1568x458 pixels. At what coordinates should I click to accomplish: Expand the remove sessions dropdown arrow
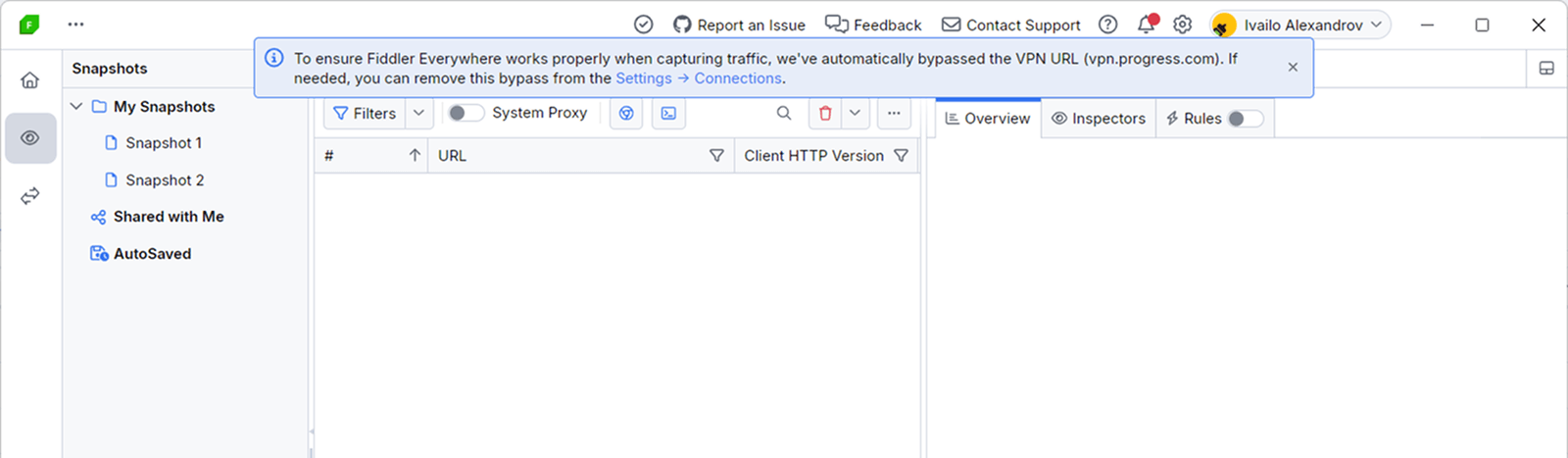[855, 114]
